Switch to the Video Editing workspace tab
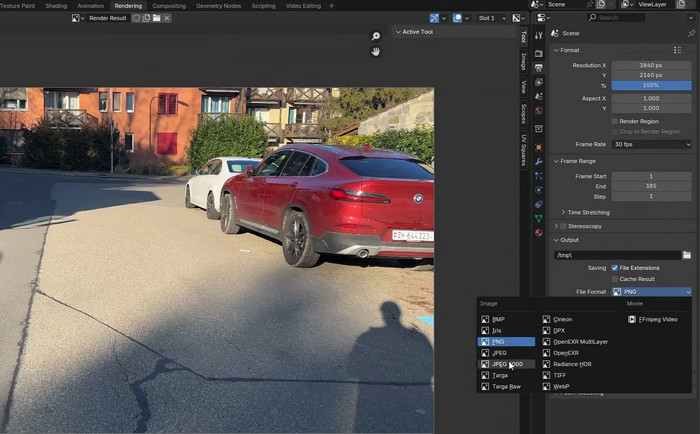Viewport: 700px width, 434px height. coord(303,6)
